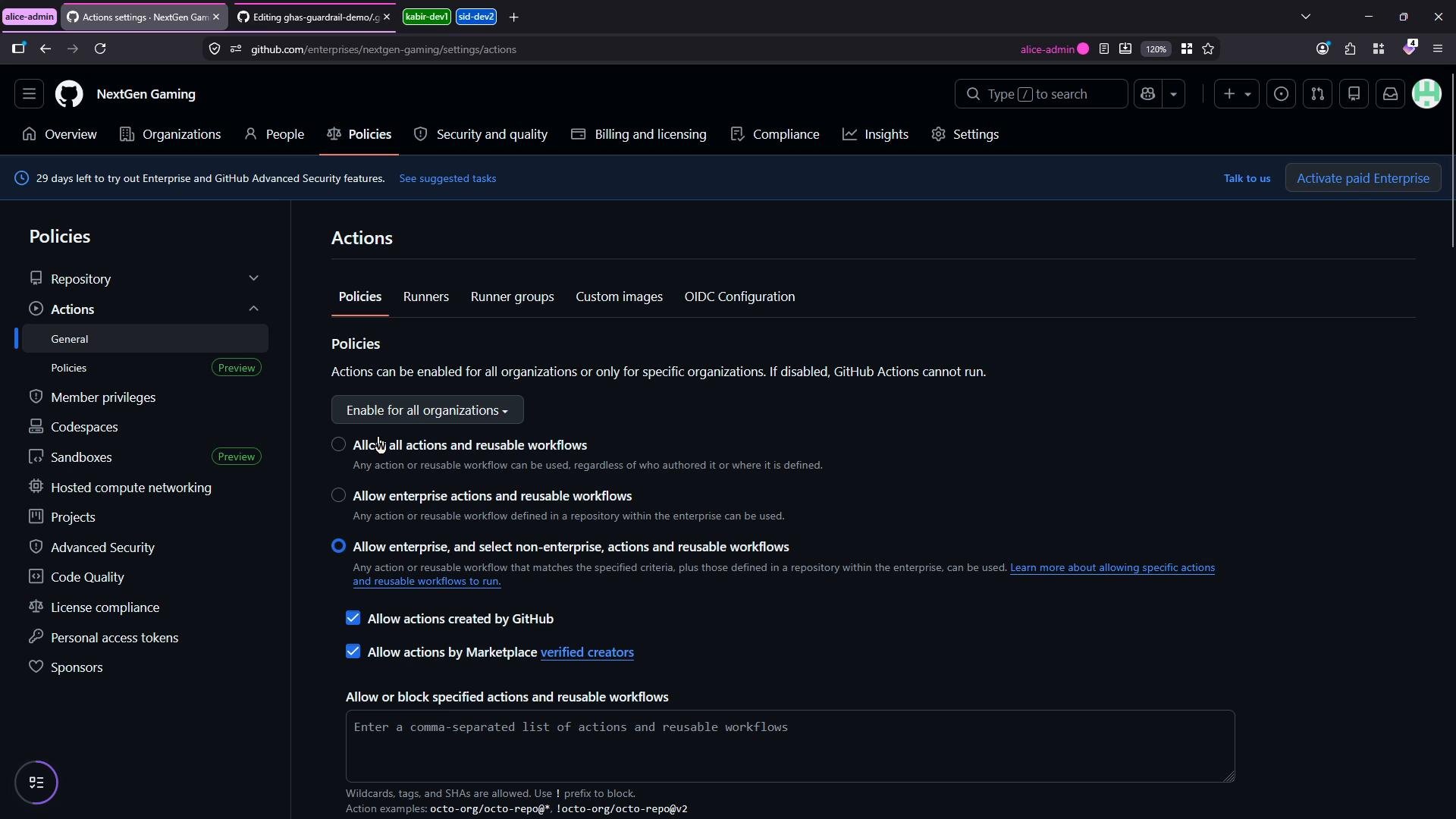
Task: Select Allow enterprise actions and reusable workflows radio
Action: pyautogui.click(x=339, y=495)
